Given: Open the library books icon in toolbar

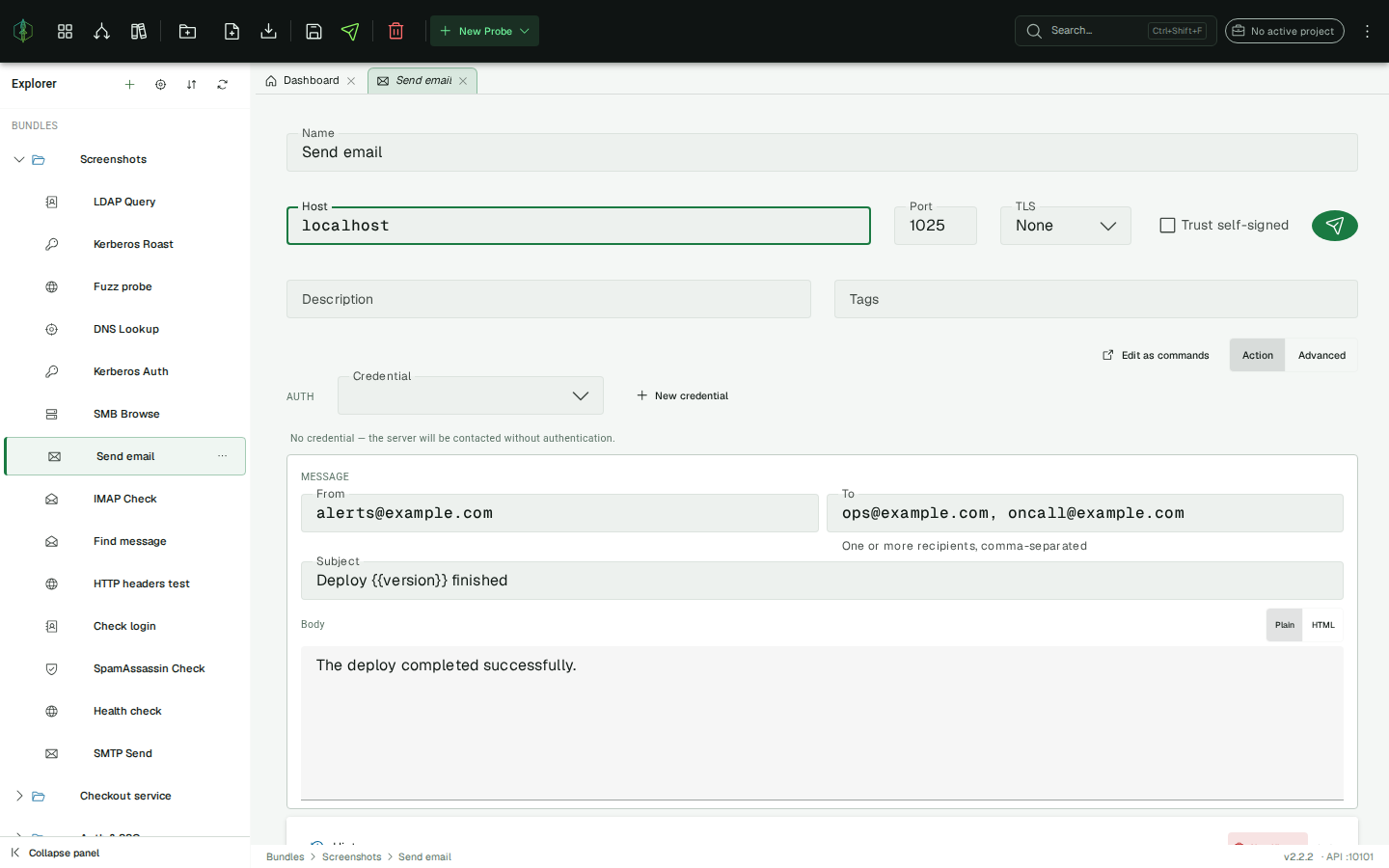Looking at the screenshot, I should [x=139, y=31].
